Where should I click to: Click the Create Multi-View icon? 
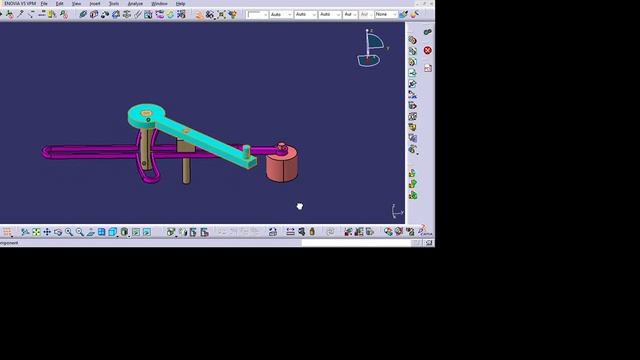pos(101,232)
